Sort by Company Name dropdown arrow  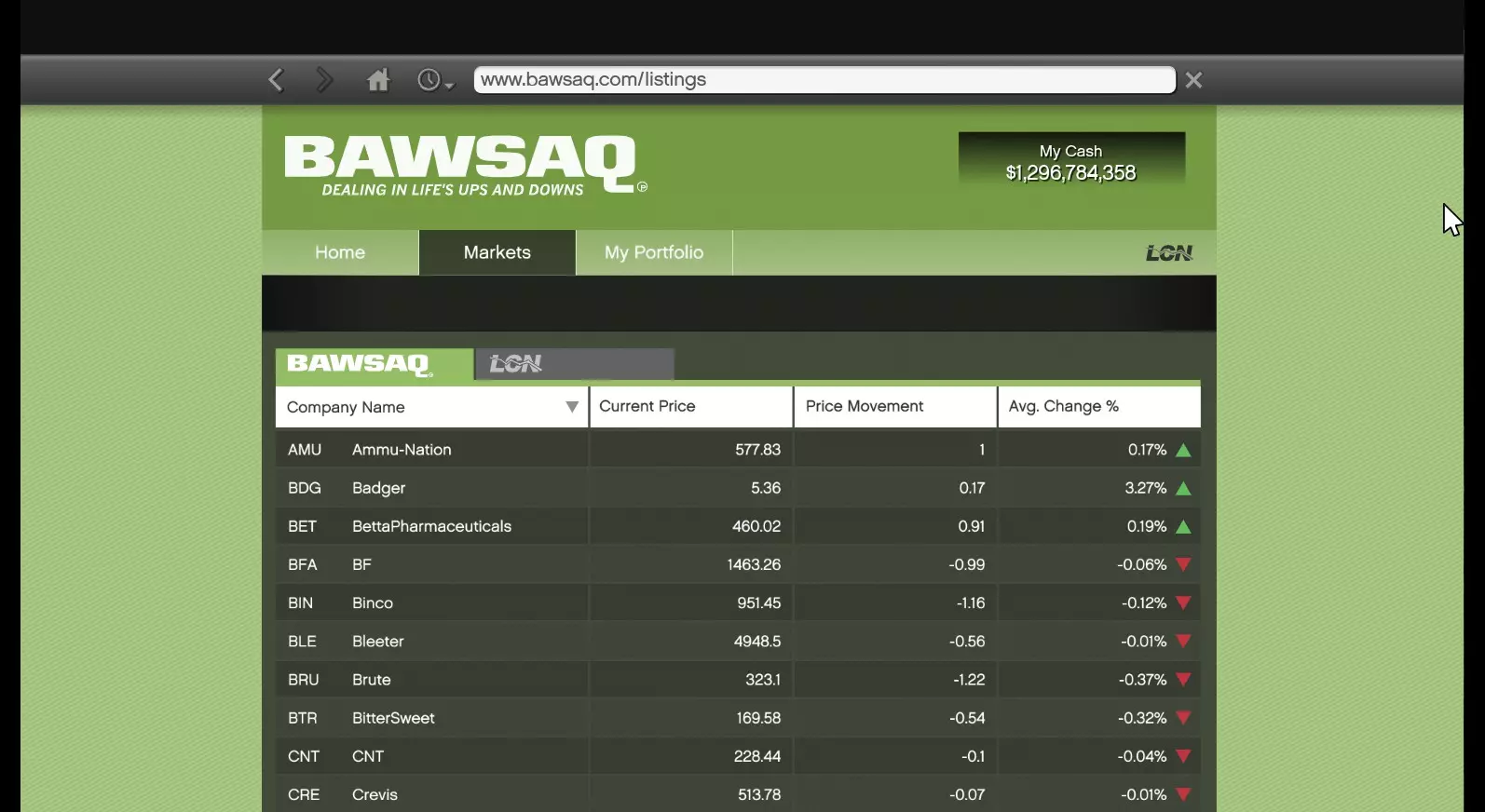point(572,407)
